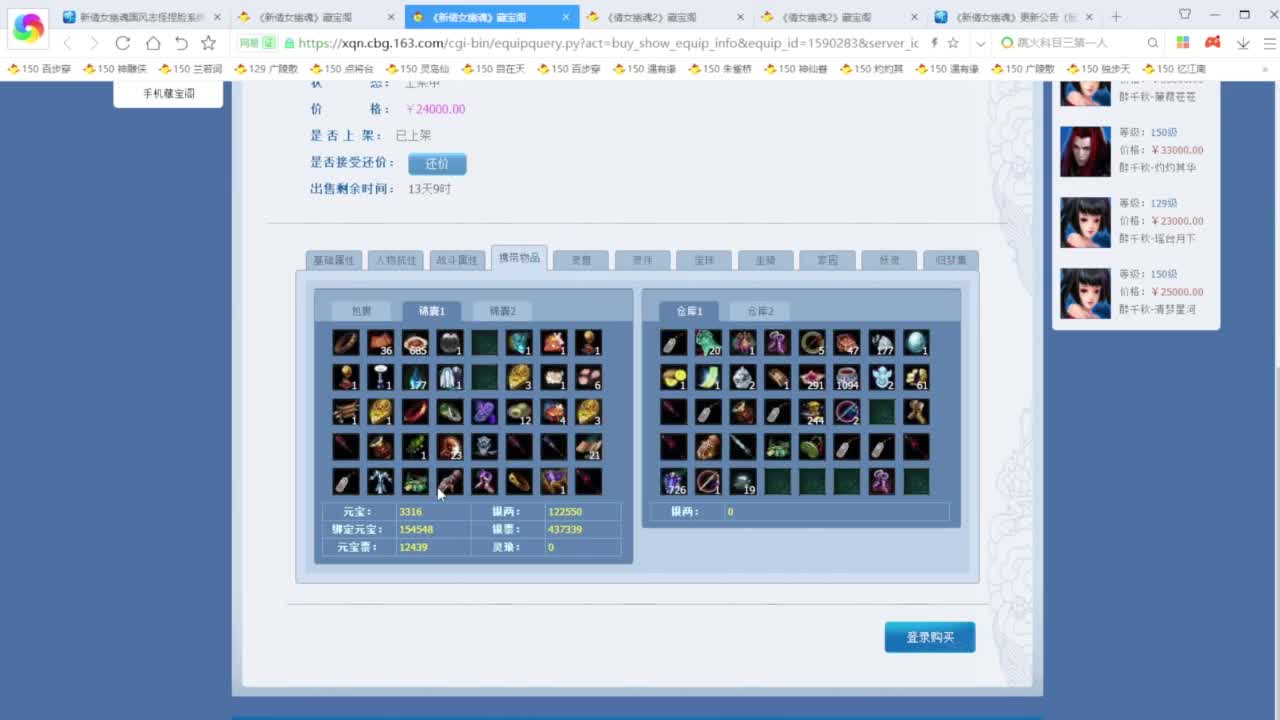The width and height of the screenshot is (1280, 720).
Task: Click the inventory item with count 685
Action: (x=415, y=343)
